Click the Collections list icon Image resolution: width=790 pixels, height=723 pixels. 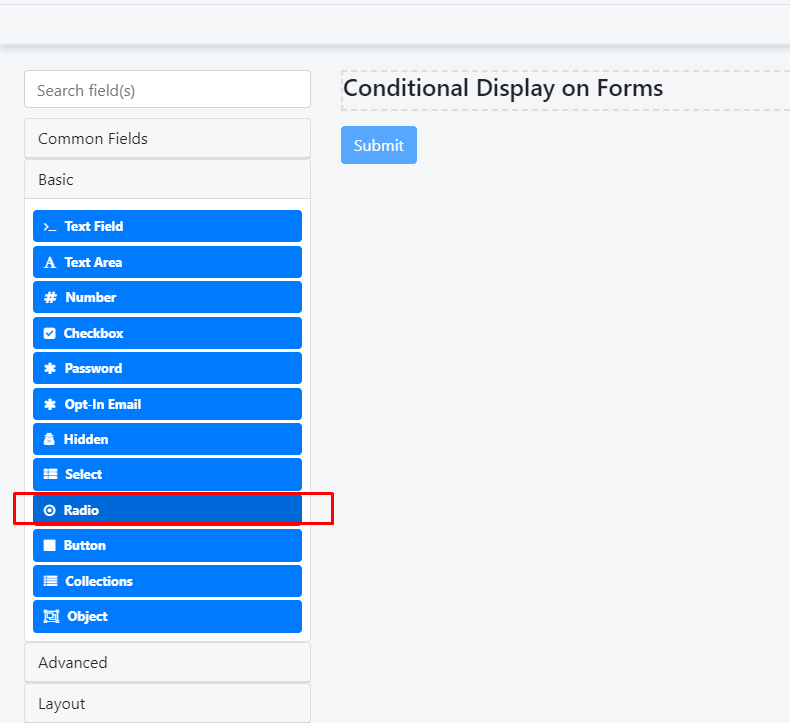[x=50, y=582]
